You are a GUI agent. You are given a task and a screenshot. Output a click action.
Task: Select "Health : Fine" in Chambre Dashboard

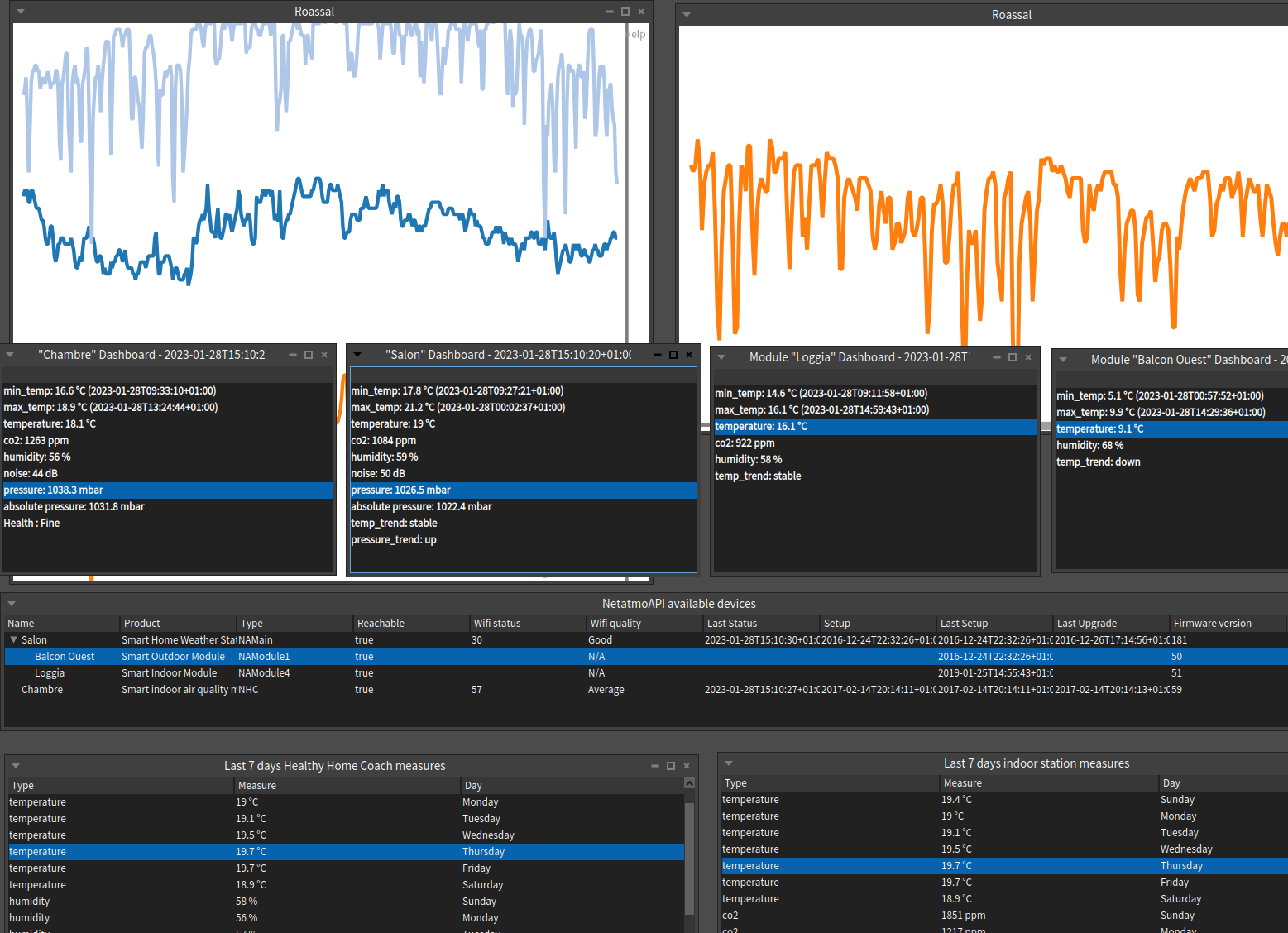168,524
